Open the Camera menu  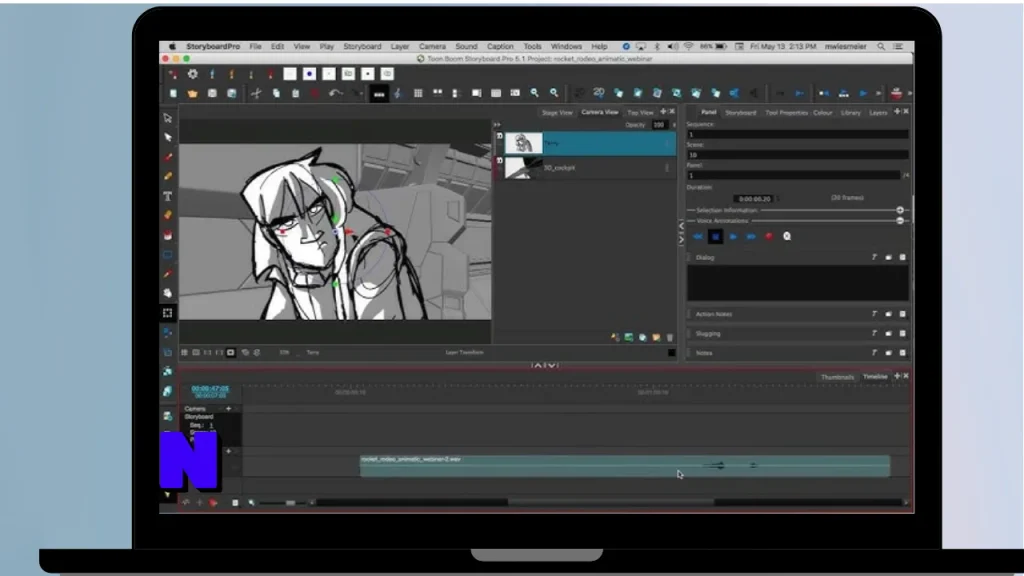pos(432,46)
